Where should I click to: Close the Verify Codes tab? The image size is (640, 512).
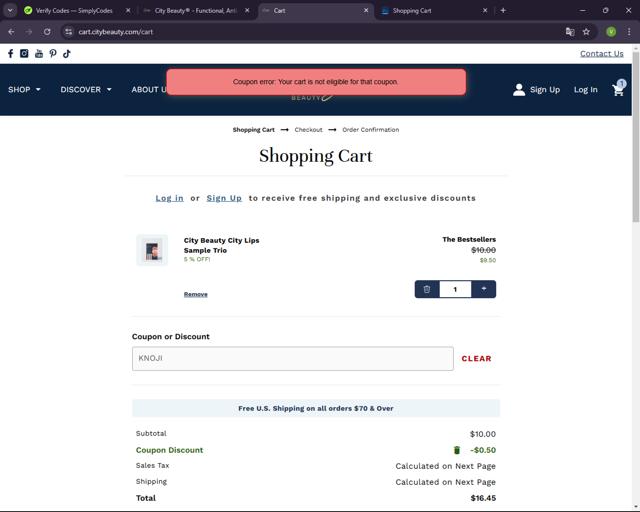(x=128, y=11)
